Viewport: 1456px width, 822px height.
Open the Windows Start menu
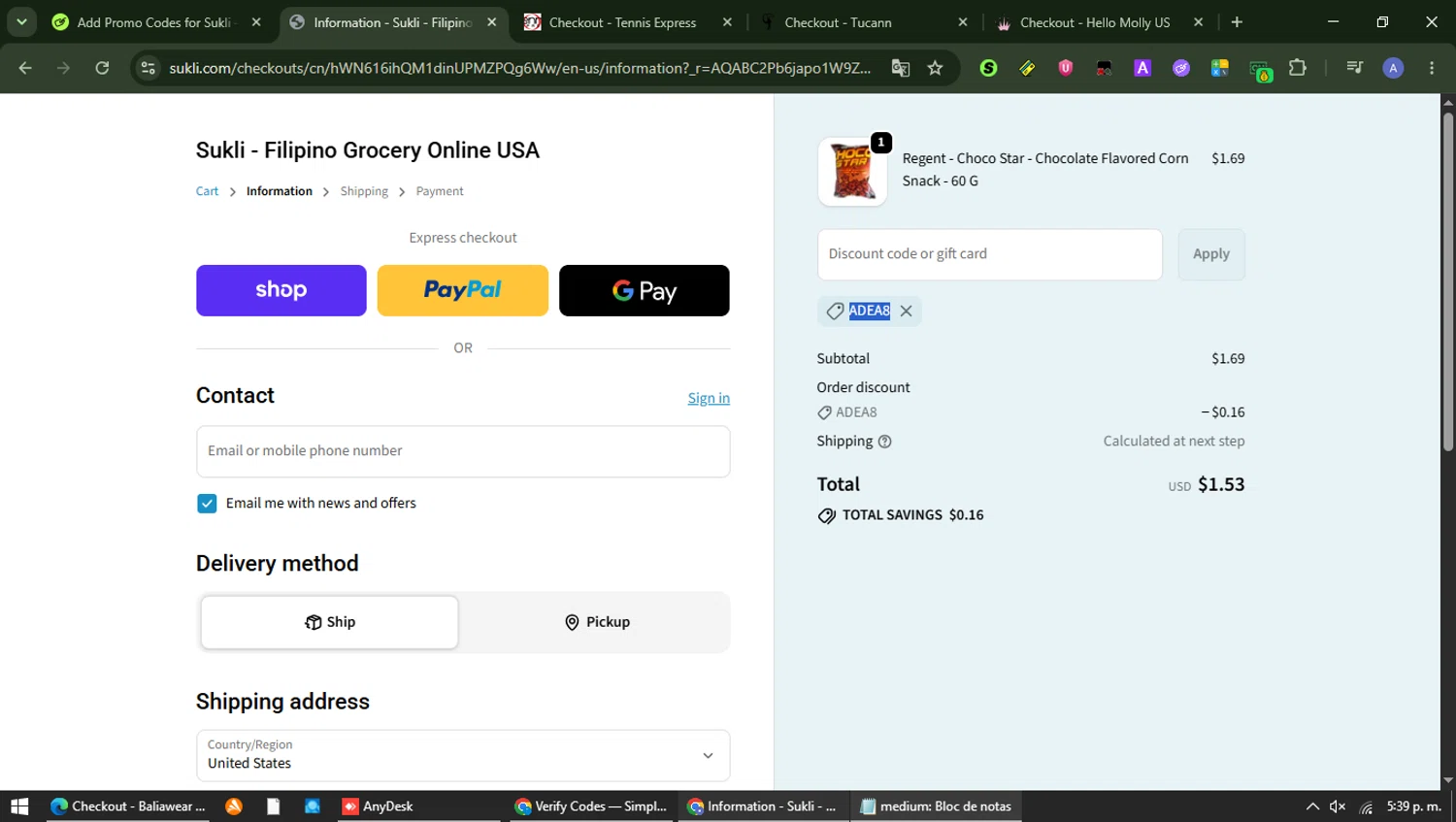click(19, 806)
